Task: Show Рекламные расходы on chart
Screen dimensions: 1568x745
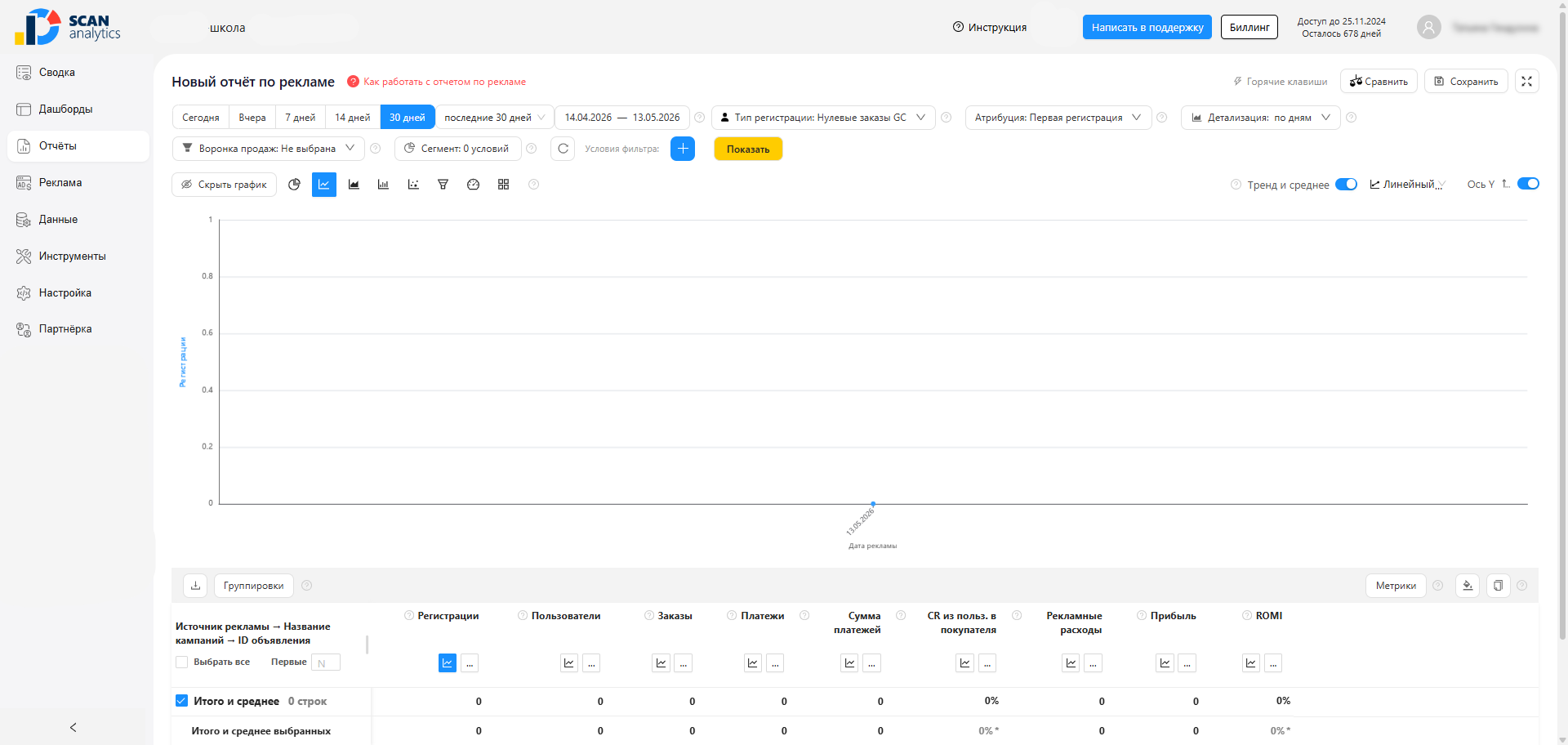Action: [x=1071, y=663]
